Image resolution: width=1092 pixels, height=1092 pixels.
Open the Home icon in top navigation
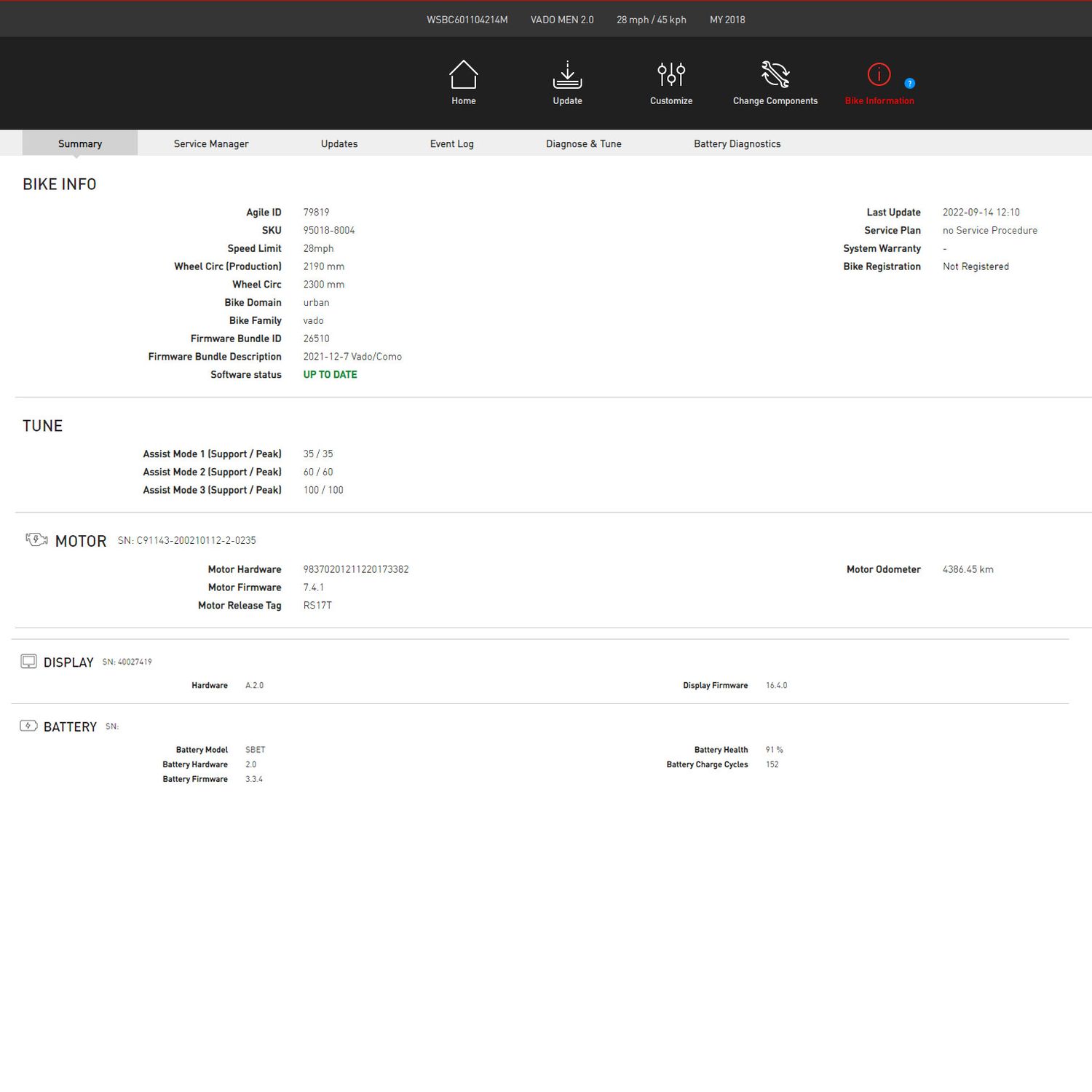463,74
